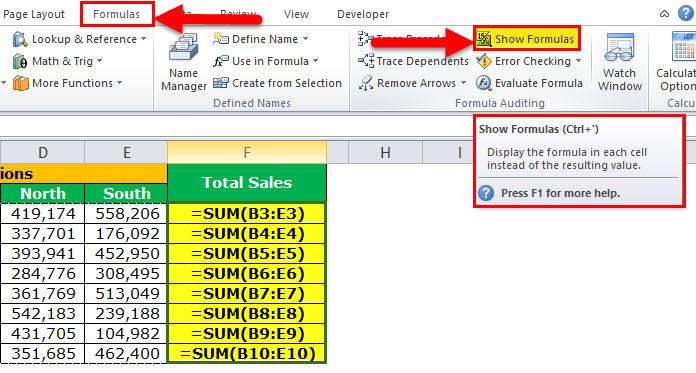
Task: Select cell containing =SUM(B4:E4)
Action: [x=247, y=234]
